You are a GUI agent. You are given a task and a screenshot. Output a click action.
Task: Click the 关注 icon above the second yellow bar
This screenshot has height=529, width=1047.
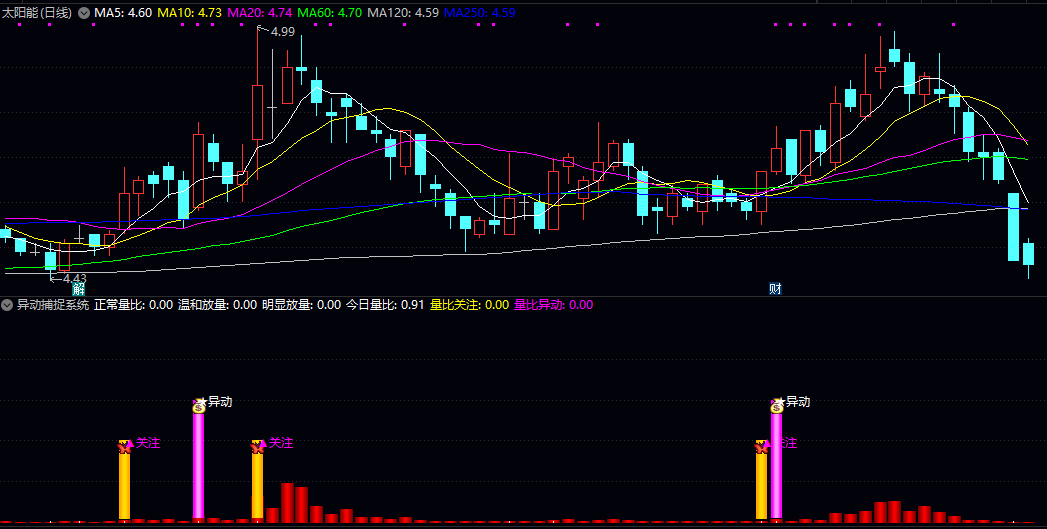point(258,447)
